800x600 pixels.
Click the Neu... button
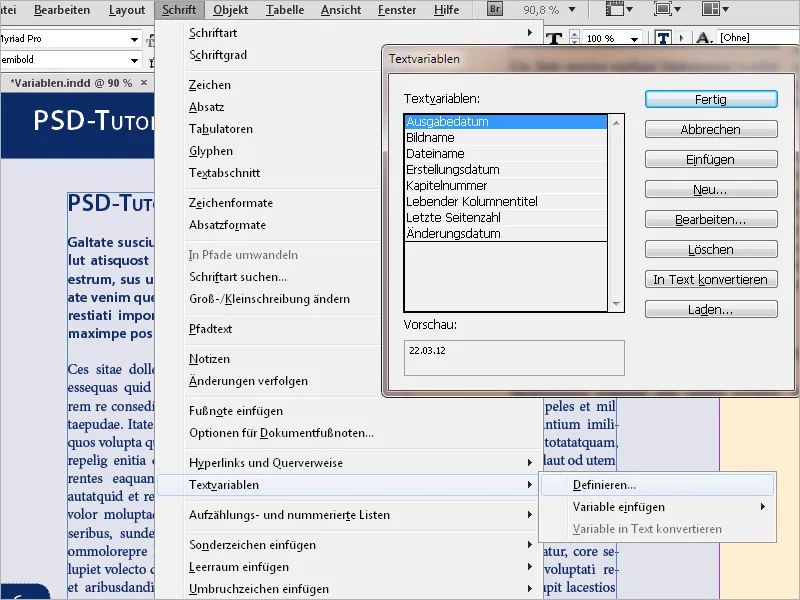pyautogui.click(x=711, y=189)
